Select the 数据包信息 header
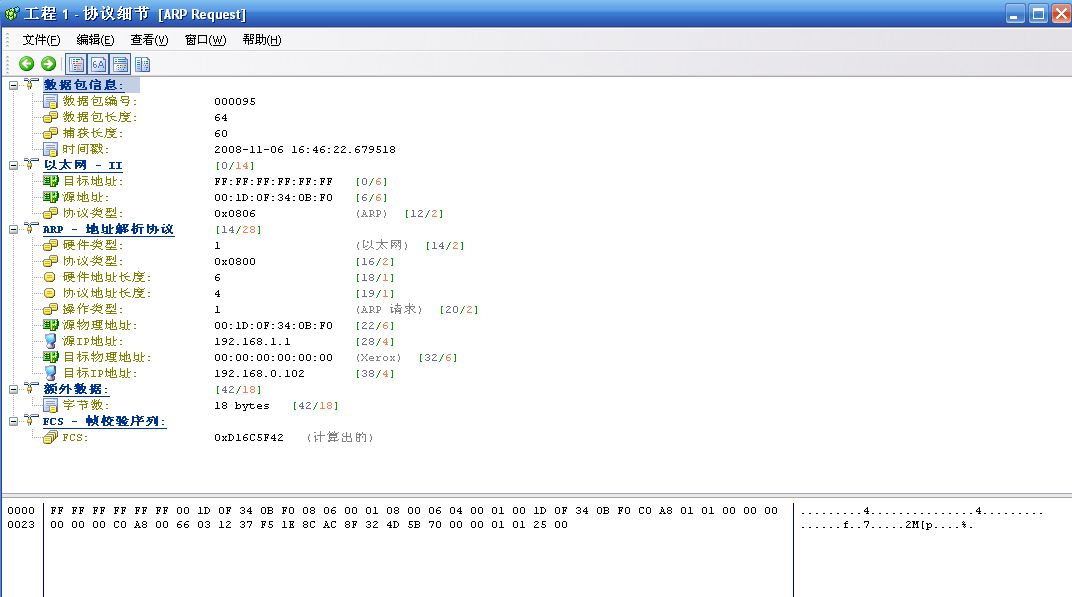This screenshot has height=597, width=1072. [x=83, y=85]
